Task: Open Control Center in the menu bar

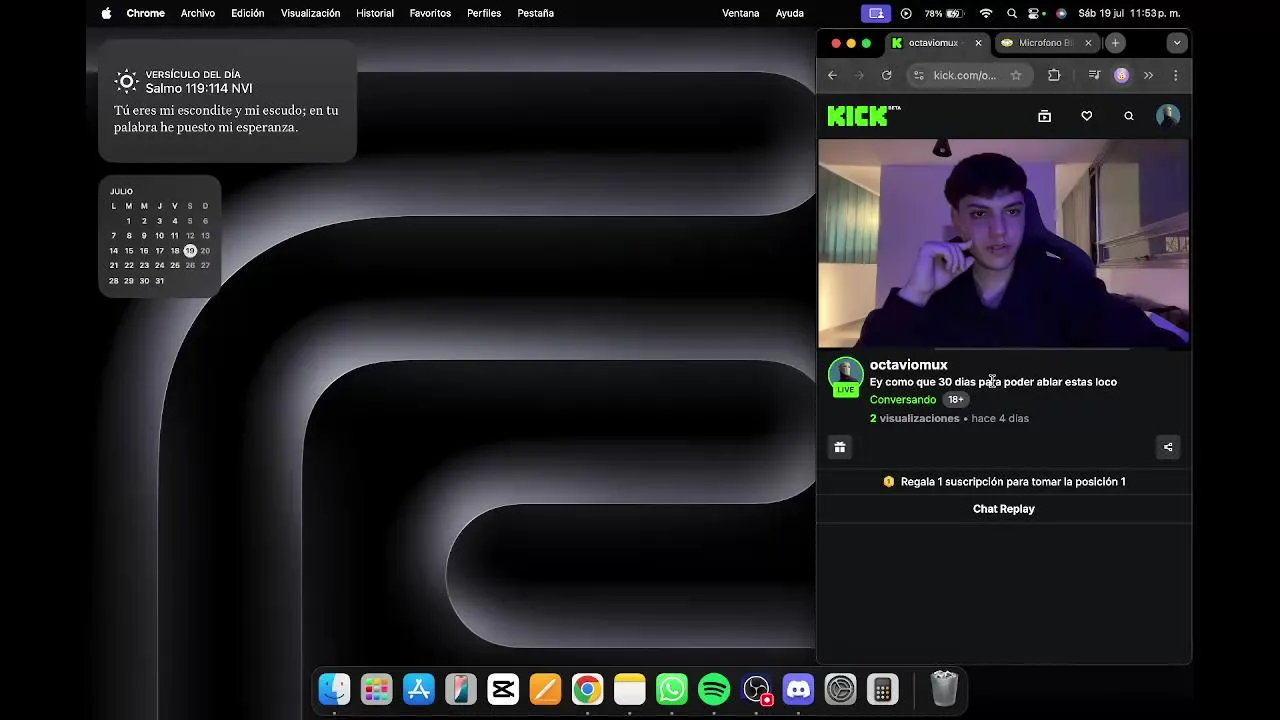Action: pos(1036,13)
